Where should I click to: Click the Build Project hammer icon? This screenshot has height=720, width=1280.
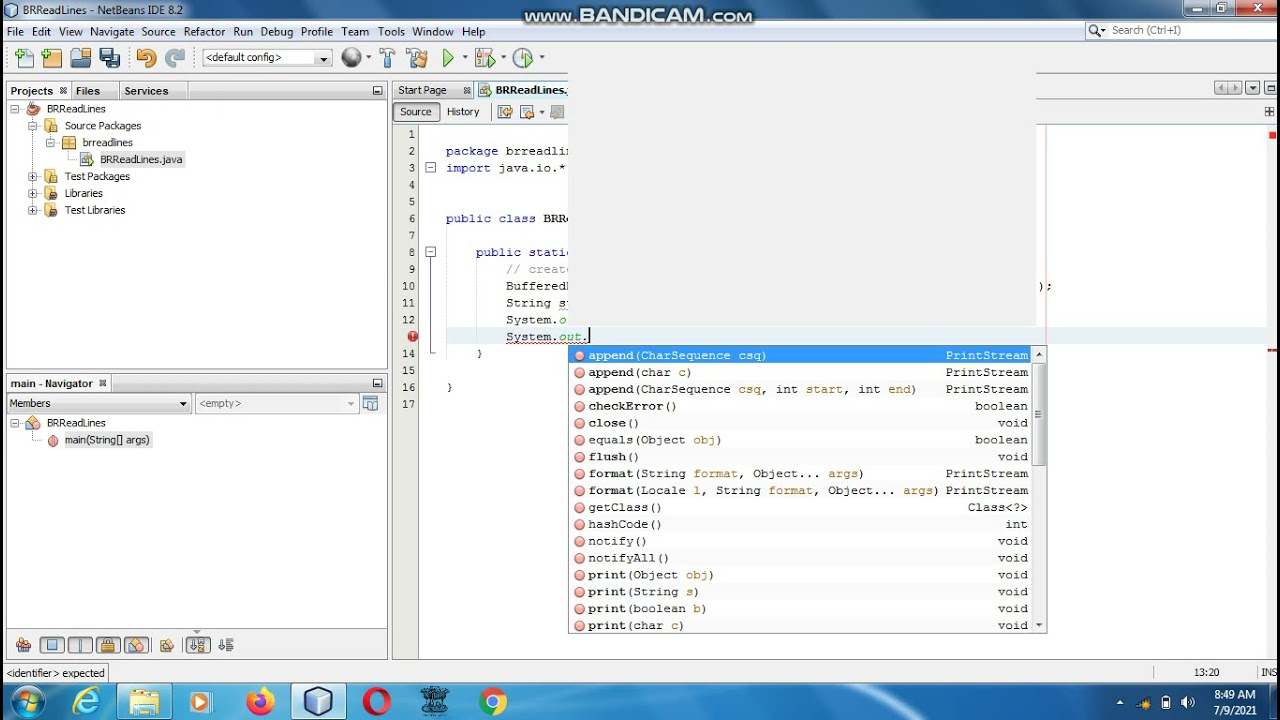[387, 58]
